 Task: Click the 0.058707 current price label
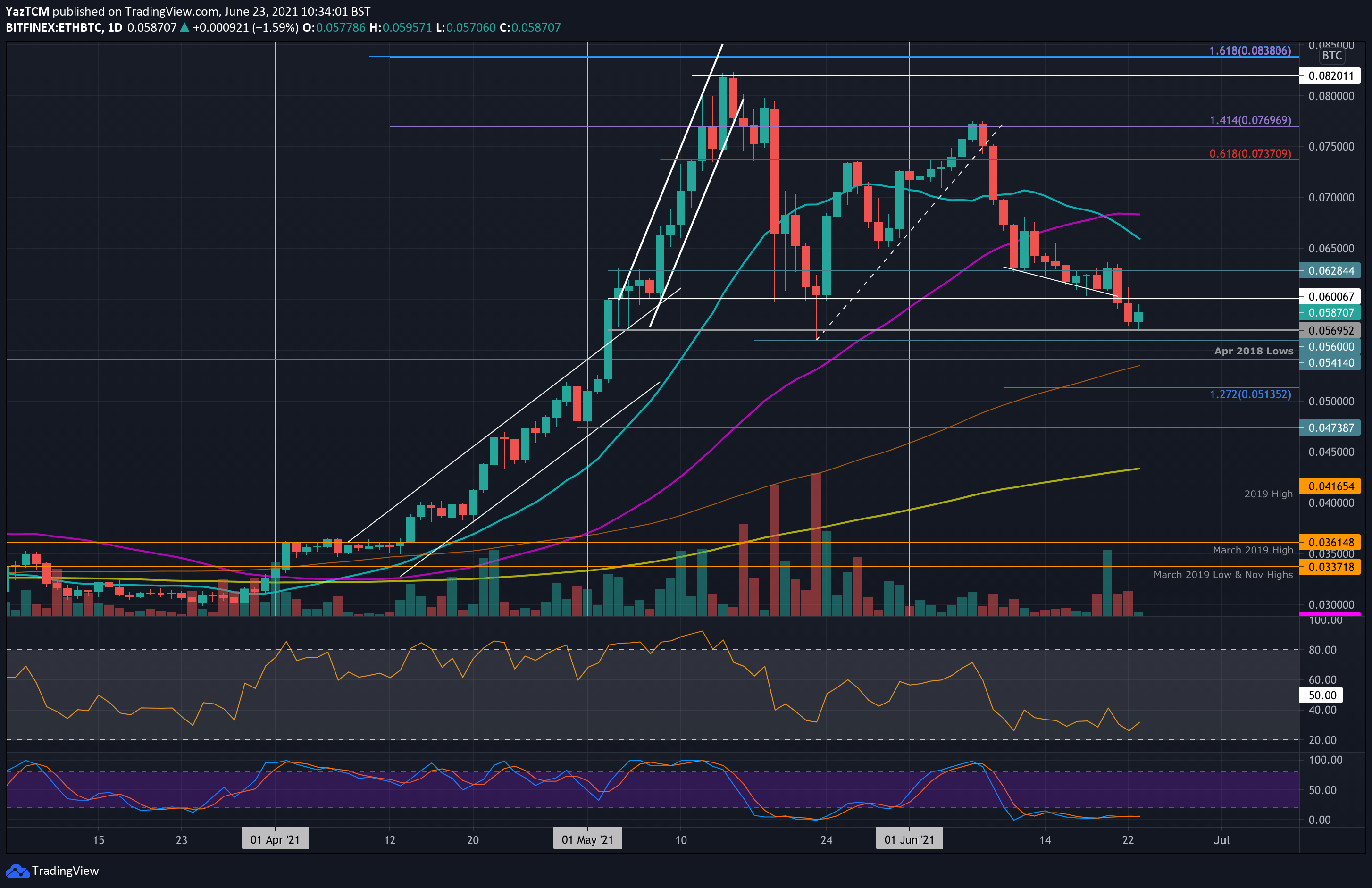(1330, 313)
